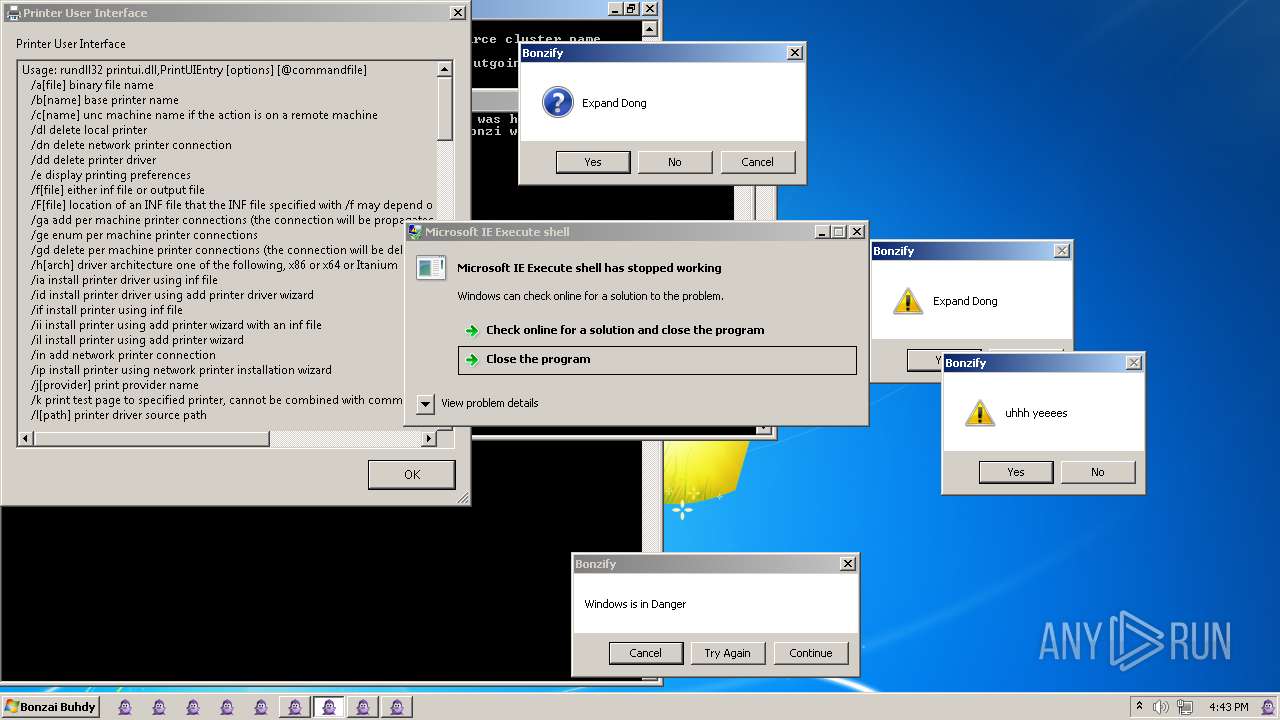Viewport: 1280px width, 720px height.
Task: Click the 4:43 PM taskbar clock
Action: (x=1228, y=707)
